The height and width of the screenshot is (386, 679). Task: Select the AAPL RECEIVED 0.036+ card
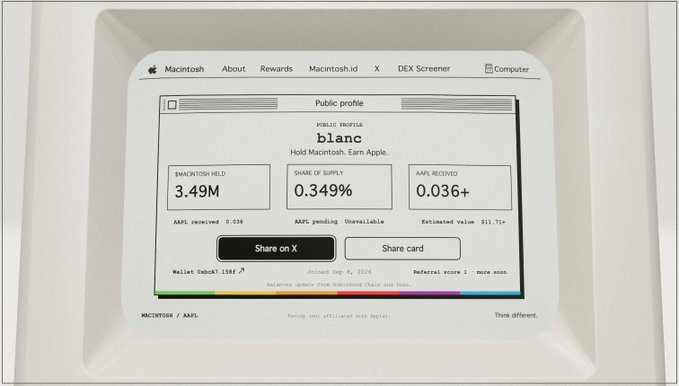[459, 187]
